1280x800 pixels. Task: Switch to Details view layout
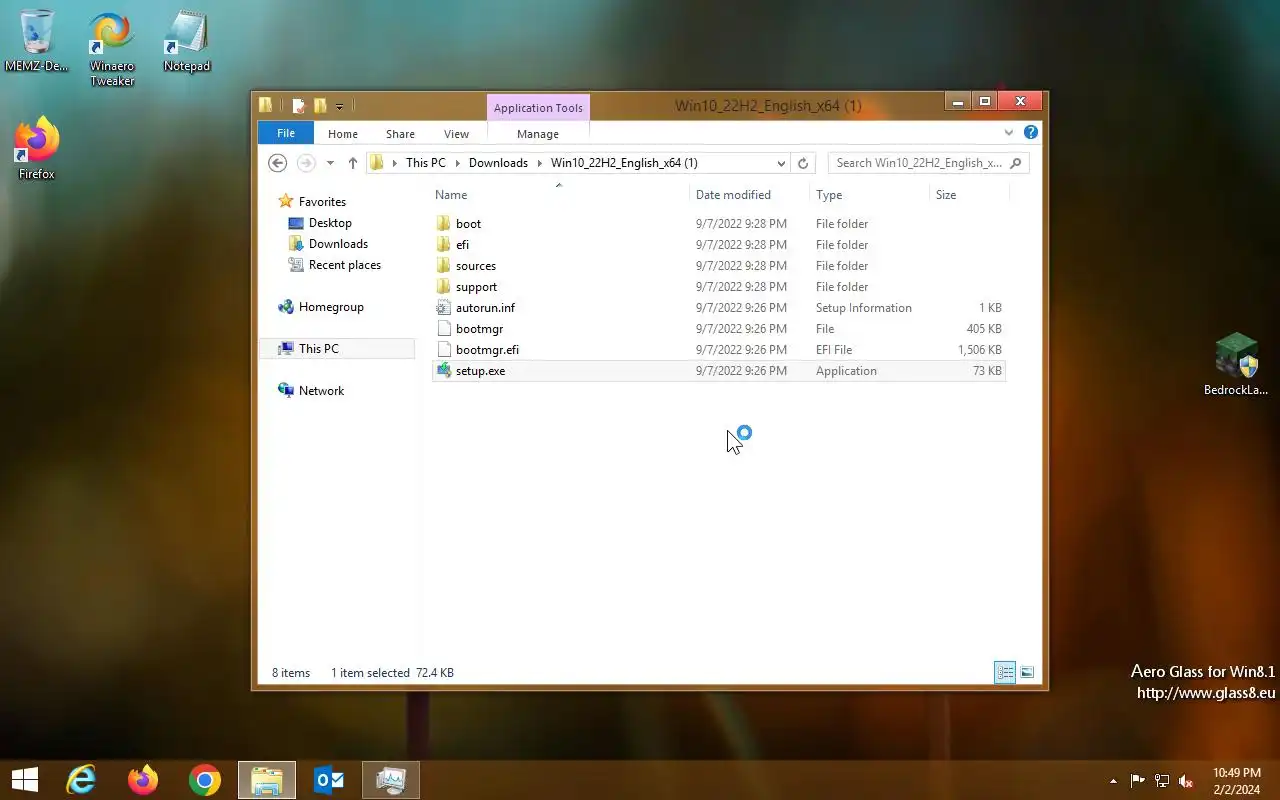click(x=1005, y=673)
